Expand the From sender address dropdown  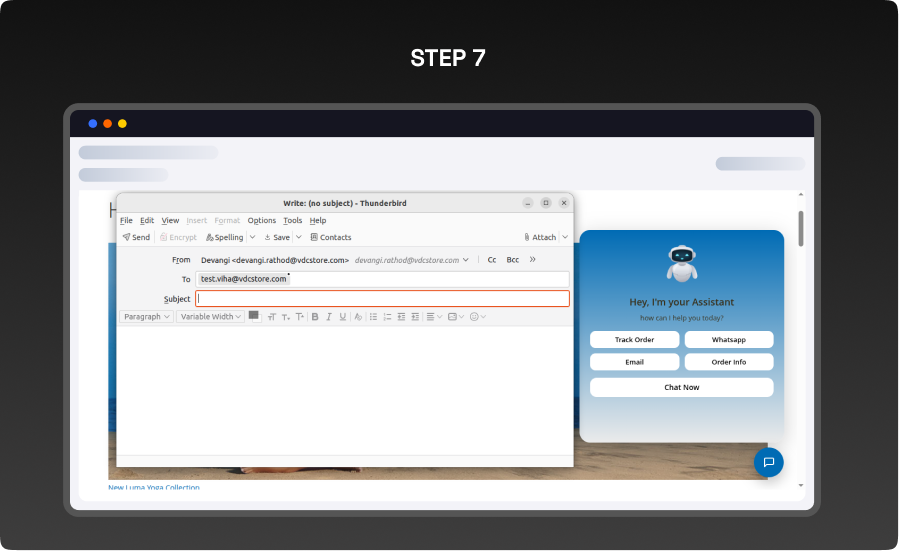466,260
